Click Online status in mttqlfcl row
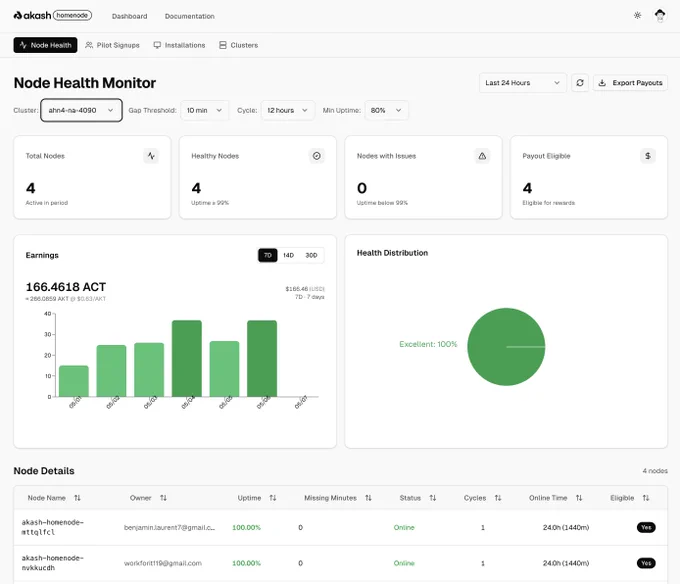 point(404,528)
